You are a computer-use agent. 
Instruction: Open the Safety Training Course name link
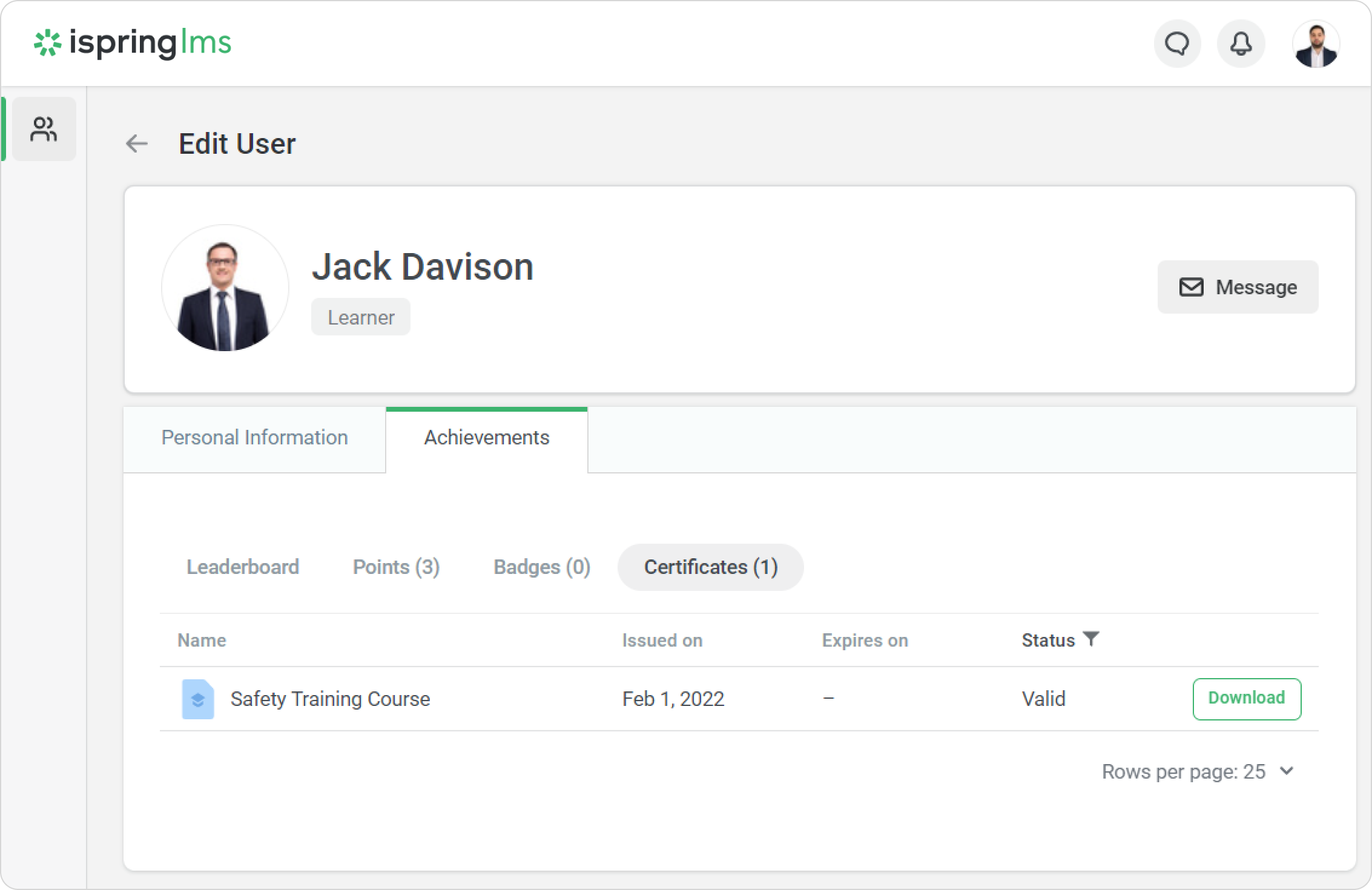pyautogui.click(x=330, y=699)
